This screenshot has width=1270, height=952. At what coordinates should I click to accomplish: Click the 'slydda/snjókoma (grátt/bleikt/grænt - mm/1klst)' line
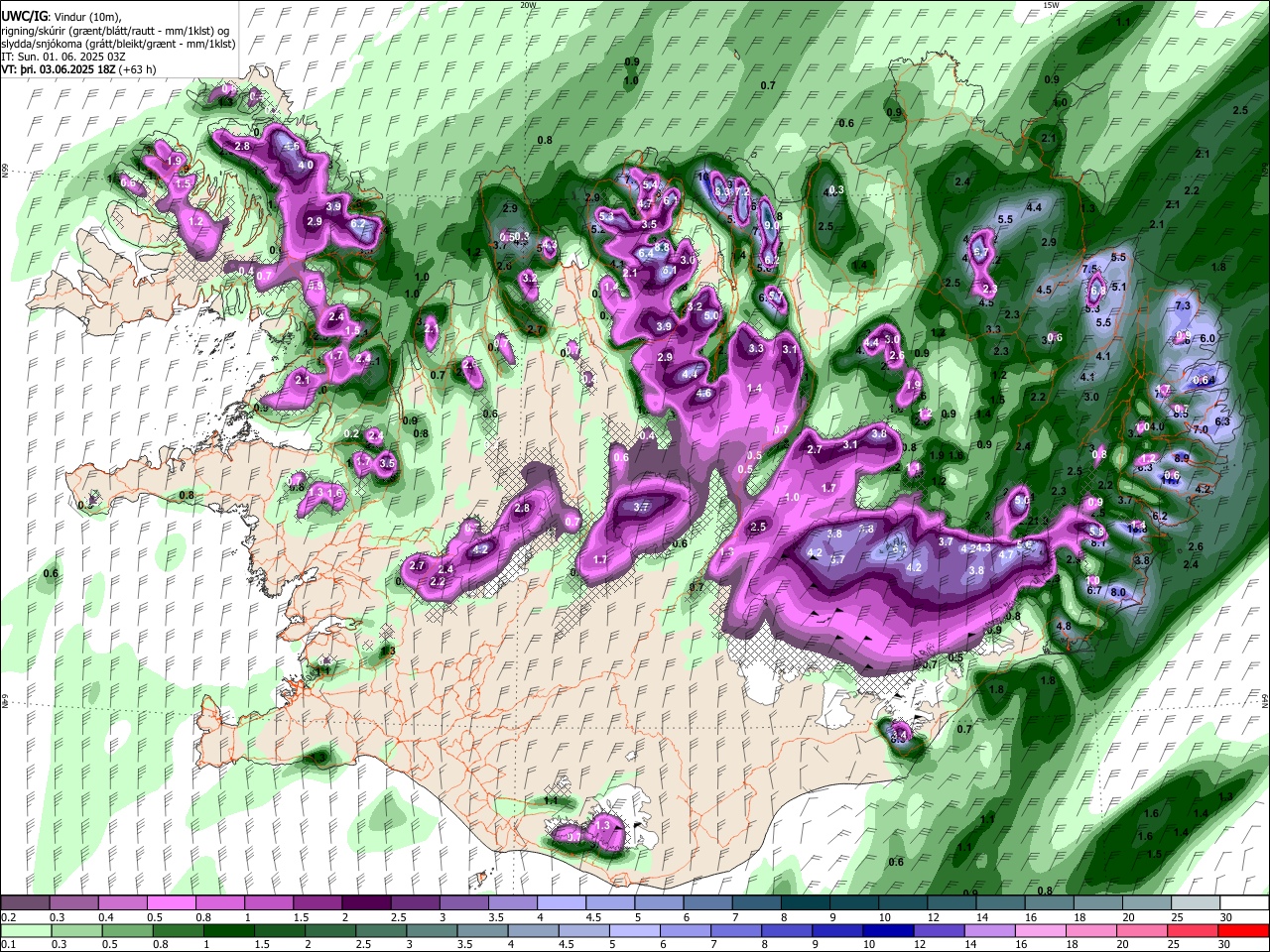(x=118, y=44)
